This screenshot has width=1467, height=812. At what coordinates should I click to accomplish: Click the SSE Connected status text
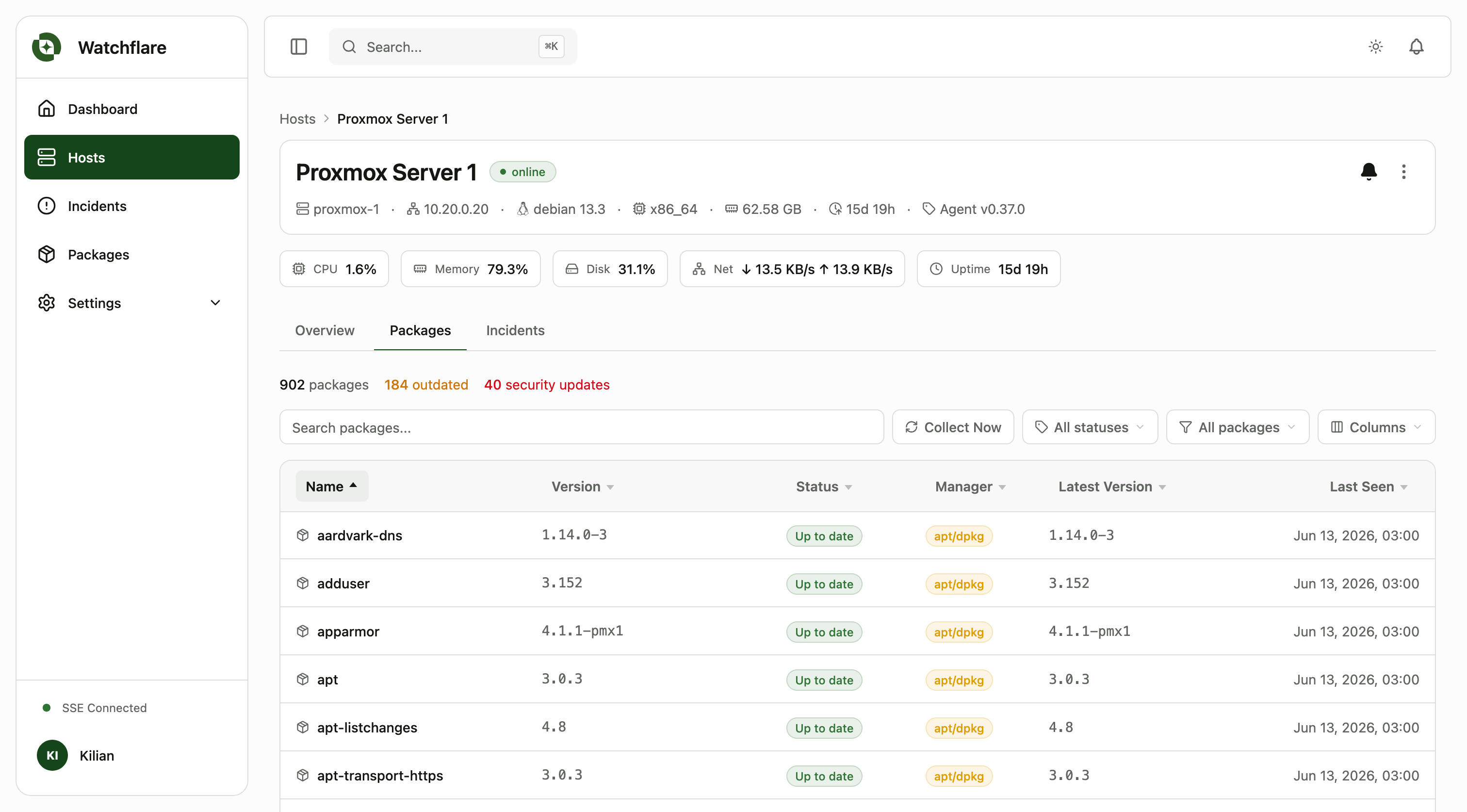pos(104,707)
